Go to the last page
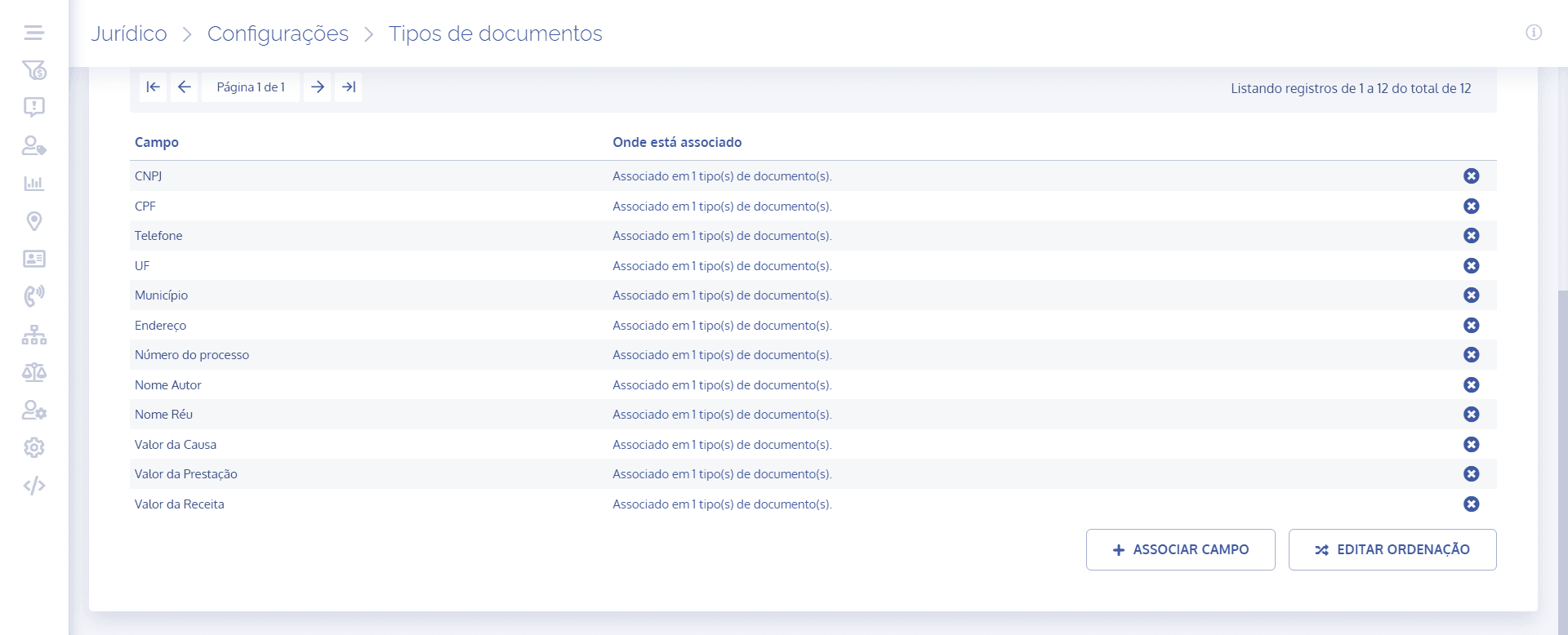 (349, 87)
